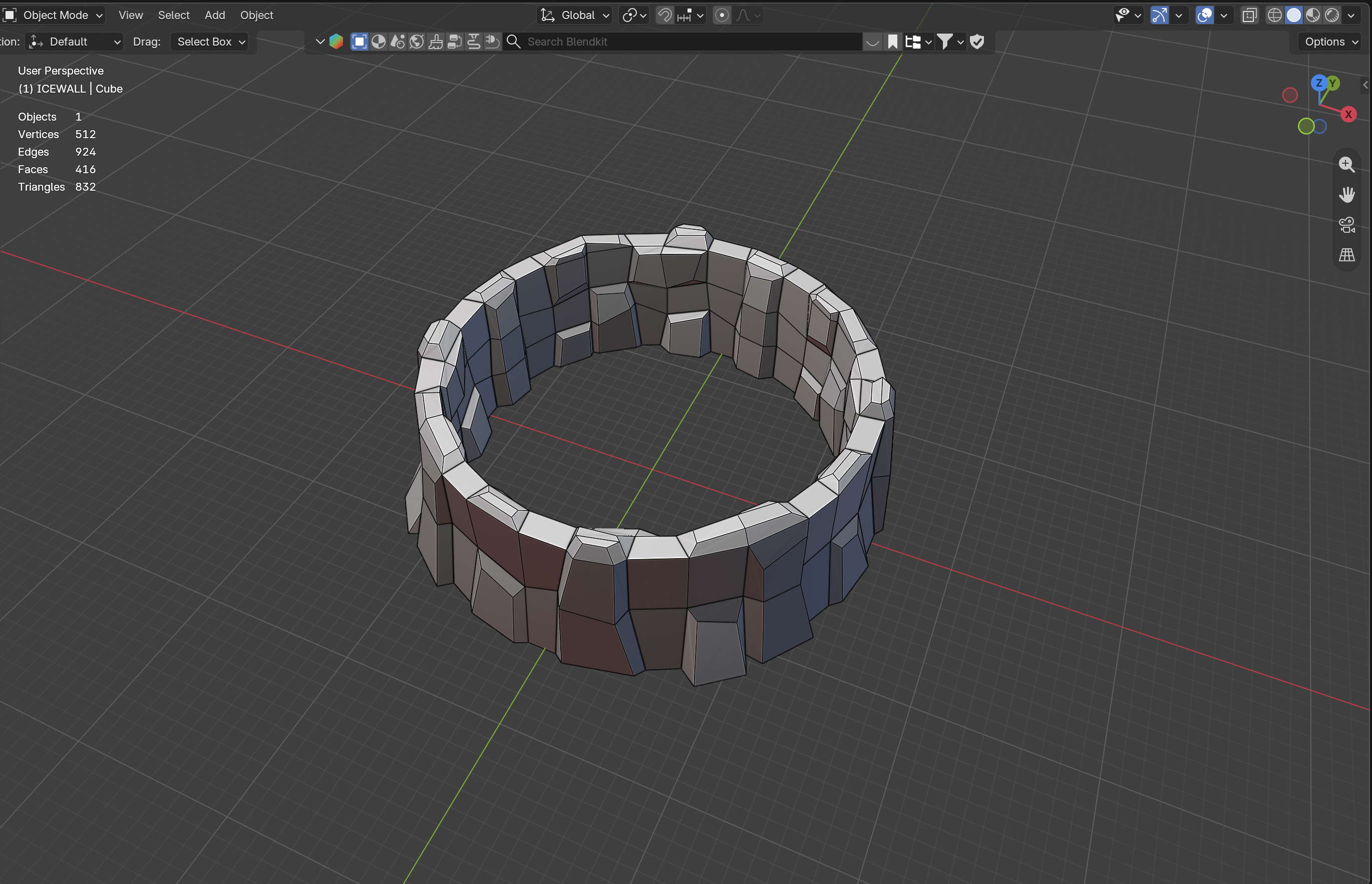This screenshot has height=884, width=1372.
Task: Click the BlendKit bookmarks icon
Action: click(893, 42)
